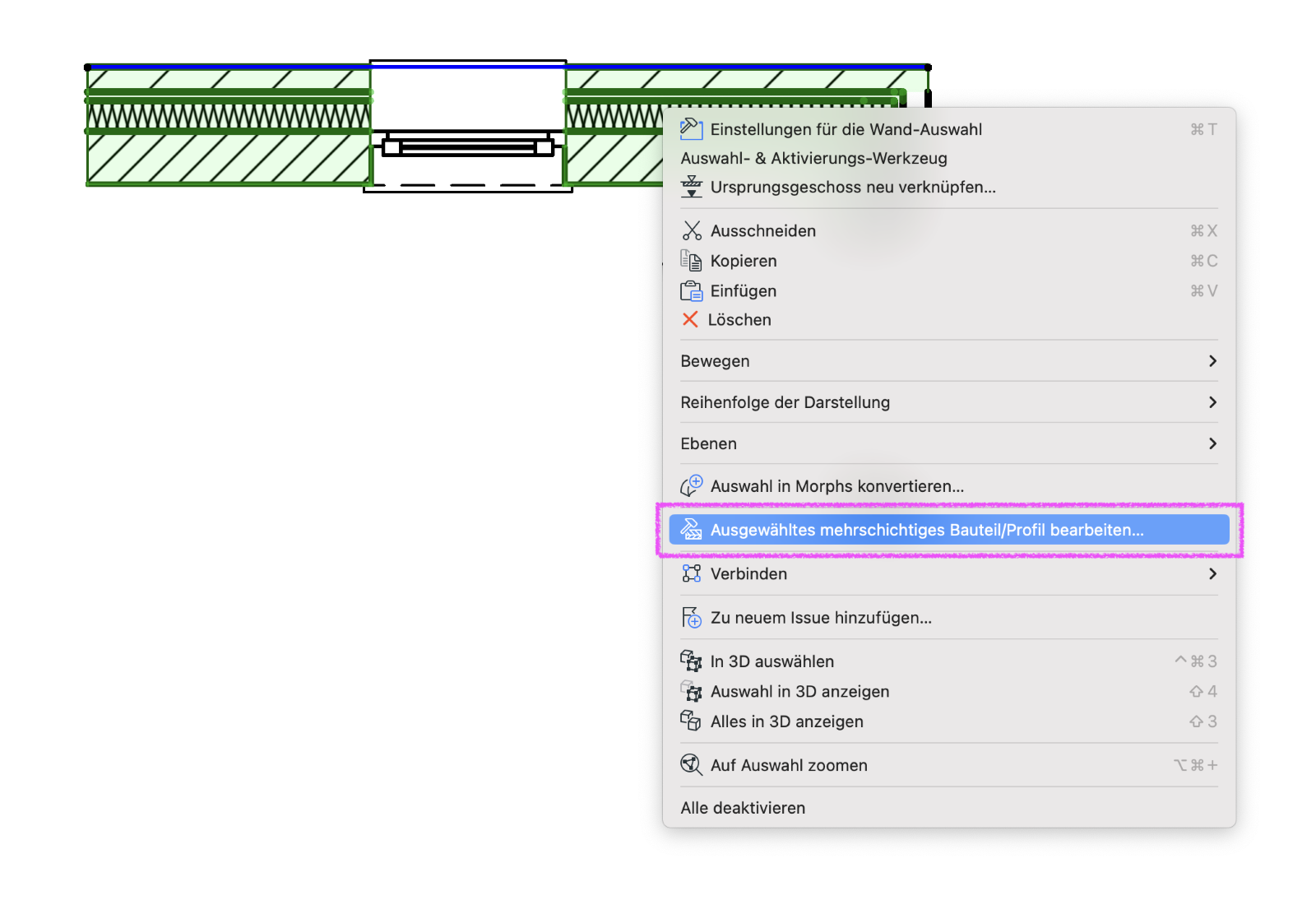Open Reihenfolge der Darstellung submenu
Image resolution: width=1316 pixels, height=900 pixels.
948,402
